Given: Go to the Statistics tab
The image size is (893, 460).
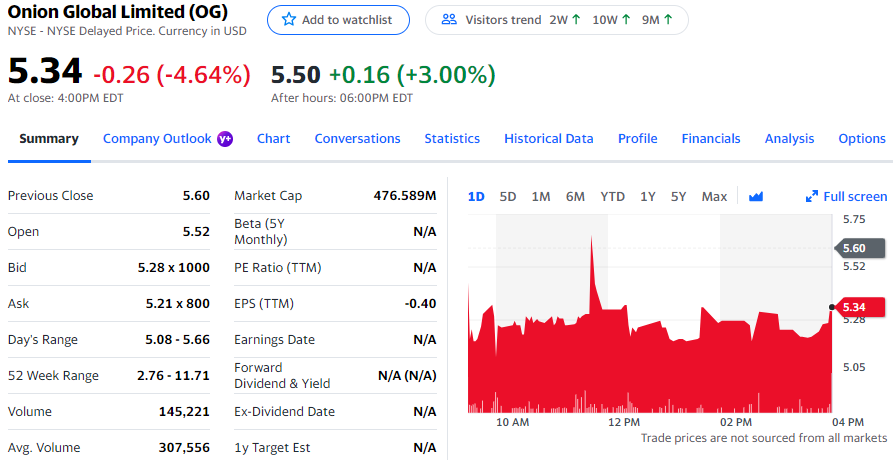Looking at the screenshot, I should pos(452,139).
